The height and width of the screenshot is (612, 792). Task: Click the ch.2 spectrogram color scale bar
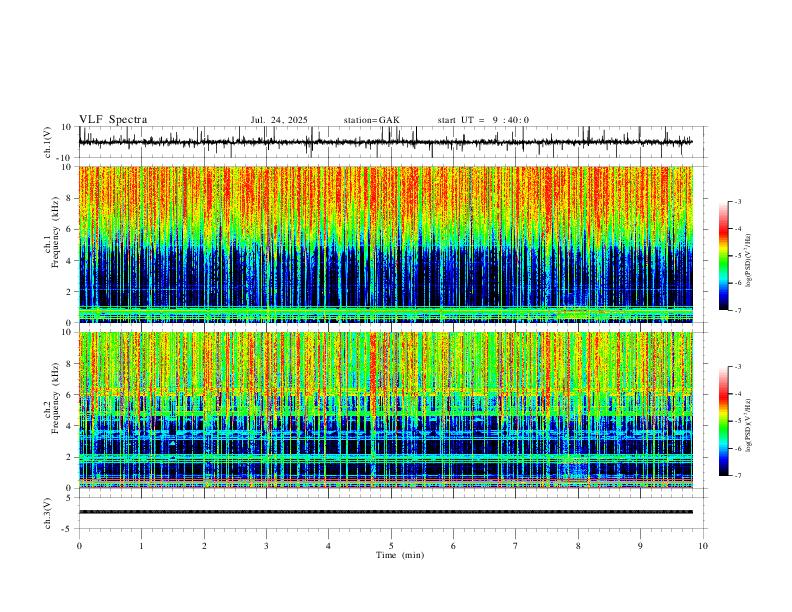[723, 421]
